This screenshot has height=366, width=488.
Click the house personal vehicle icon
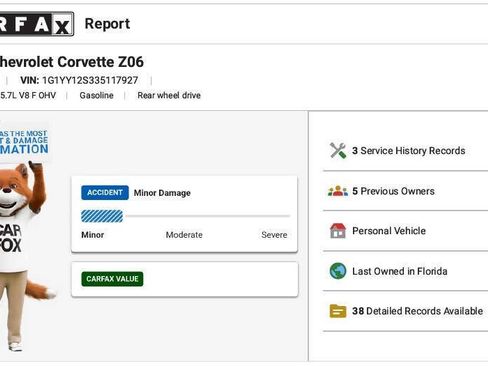click(338, 231)
